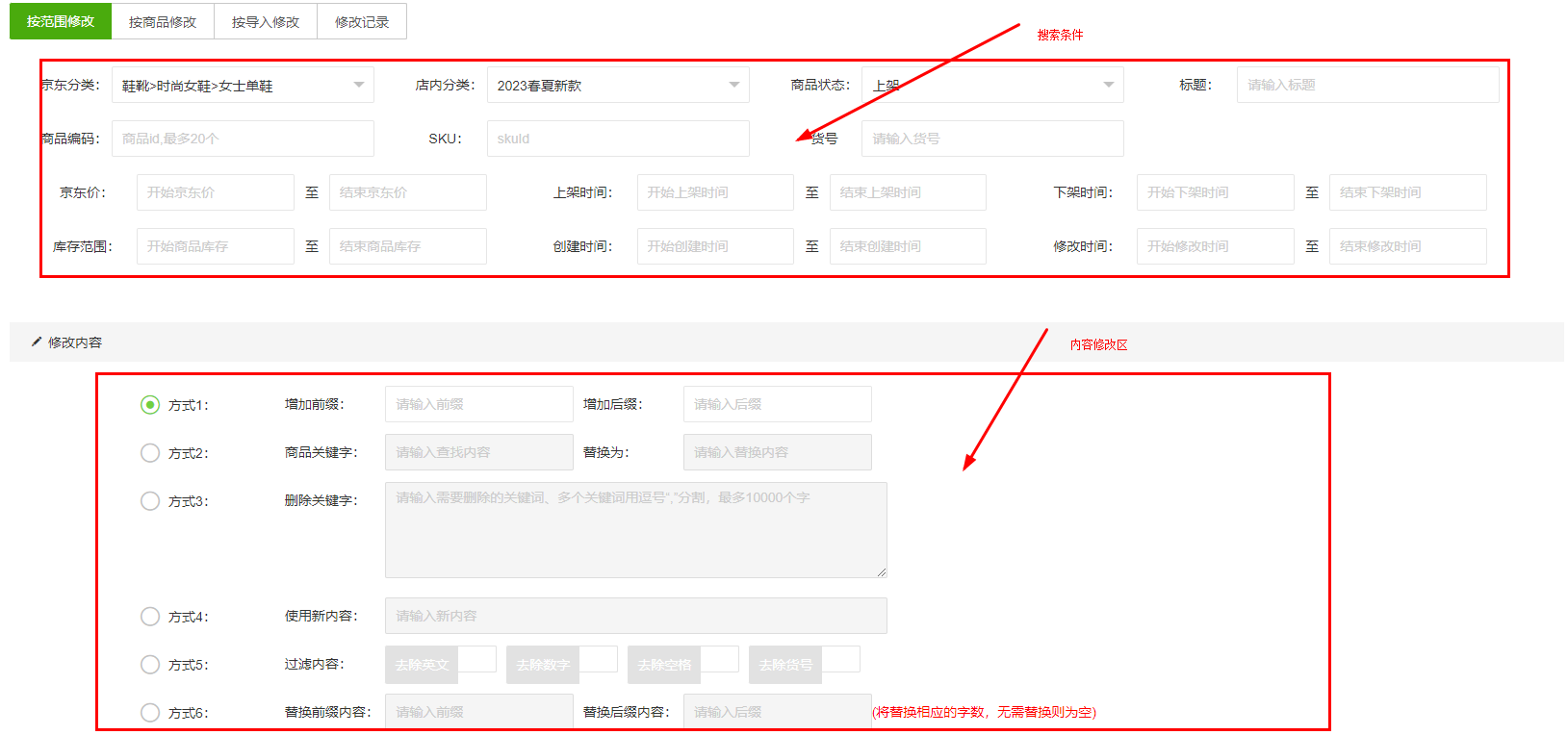The height and width of the screenshot is (735, 1568).
Task: Toggle the 去除英文 filter checkbox
Action: click(476, 660)
